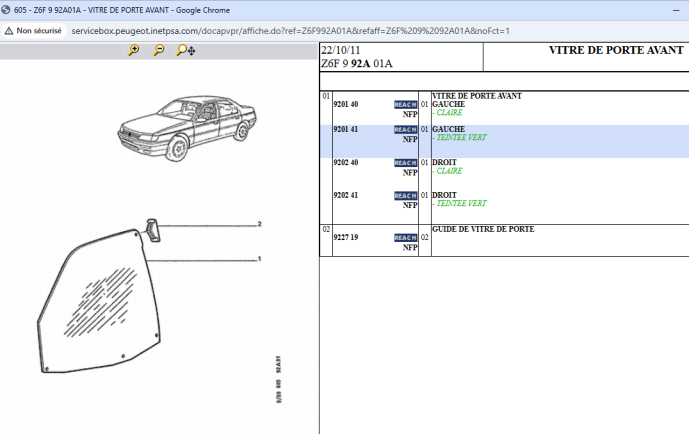Click the door glass drawing in diagram
The image size is (689, 434).
(x=99, y=301)
